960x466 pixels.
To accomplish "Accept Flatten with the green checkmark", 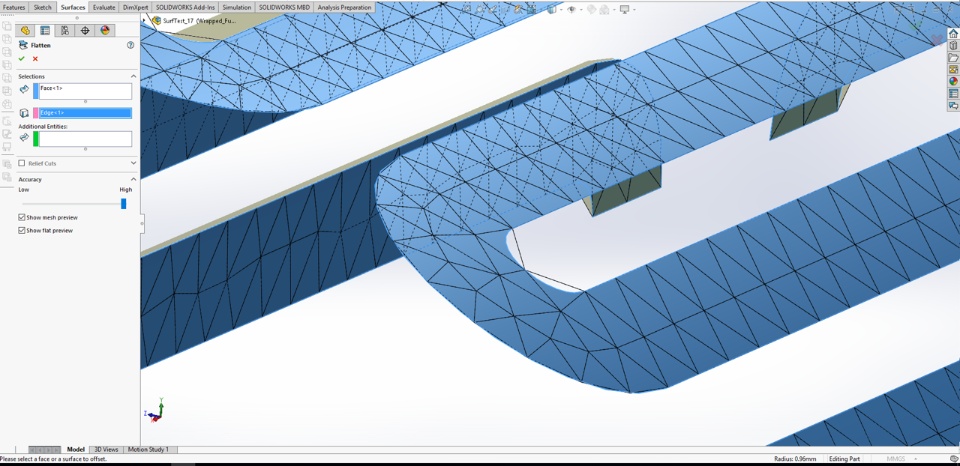I will (x=22, y=59).
